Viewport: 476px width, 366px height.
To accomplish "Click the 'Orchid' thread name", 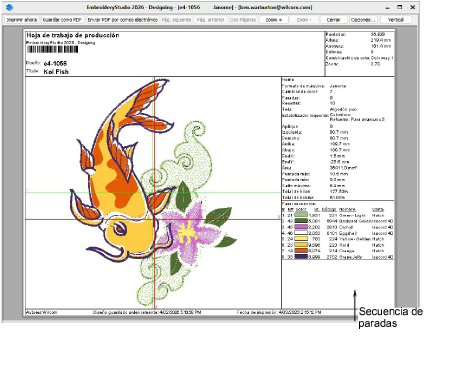I will pos(346,227).
